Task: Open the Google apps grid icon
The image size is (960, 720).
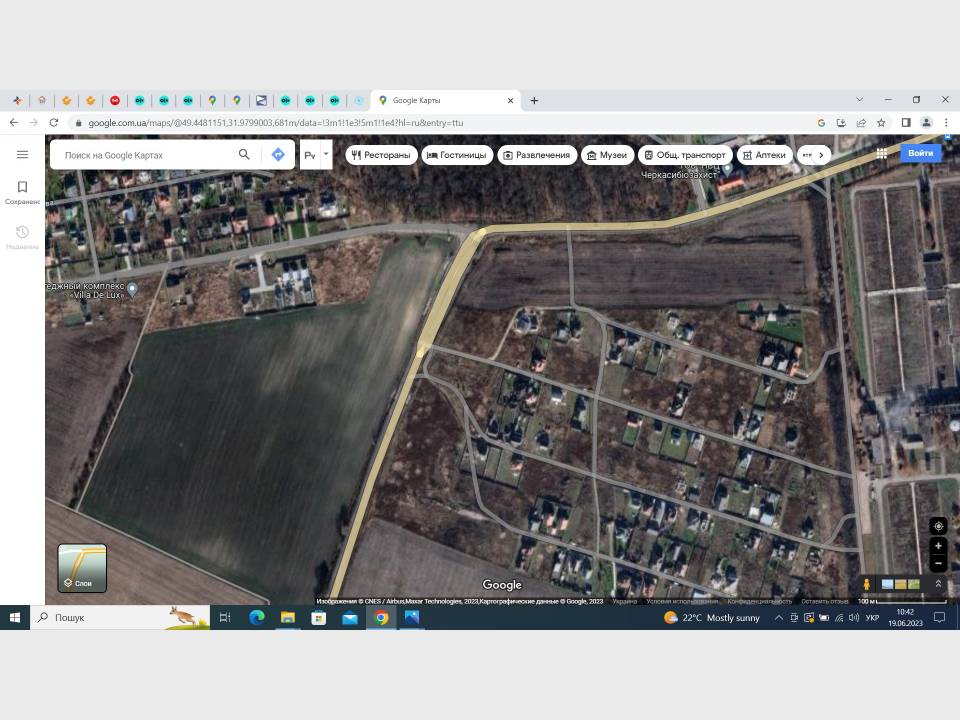Action: (882, 154)
